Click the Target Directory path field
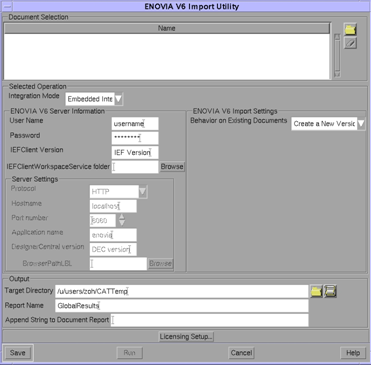 click(x=182, y=291)
